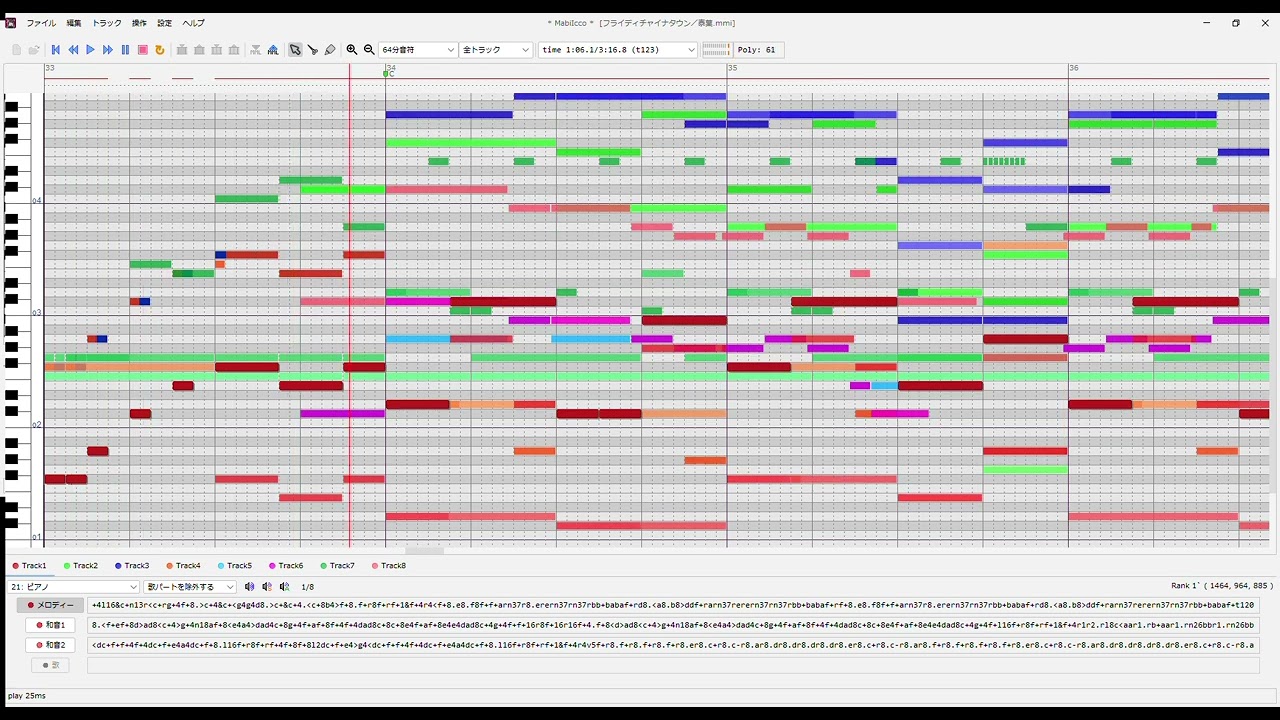Open the 歌パートを除外する dropdown
The image size is (1280, 720).
[x=190, y=587]
